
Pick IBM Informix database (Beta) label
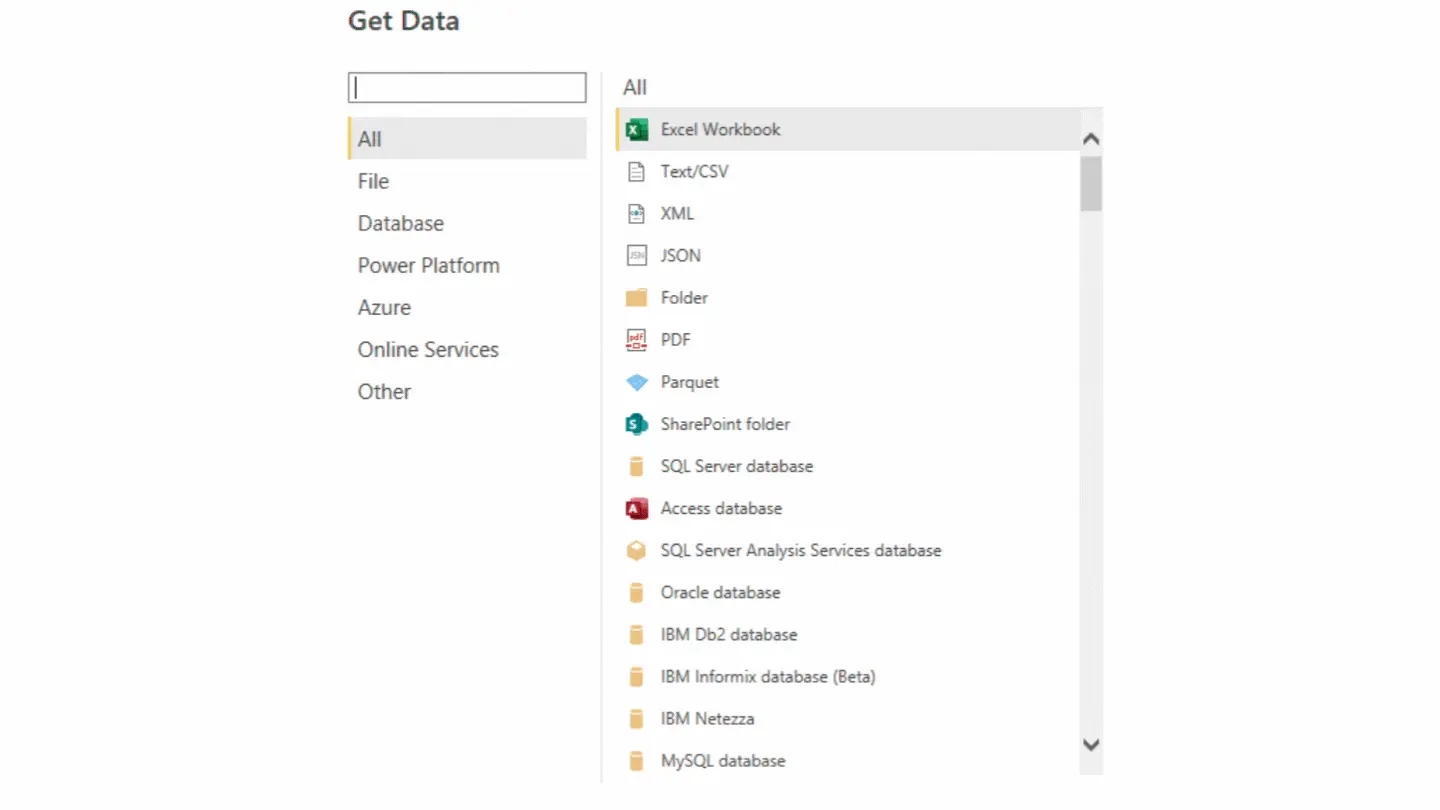pos(768,676)
